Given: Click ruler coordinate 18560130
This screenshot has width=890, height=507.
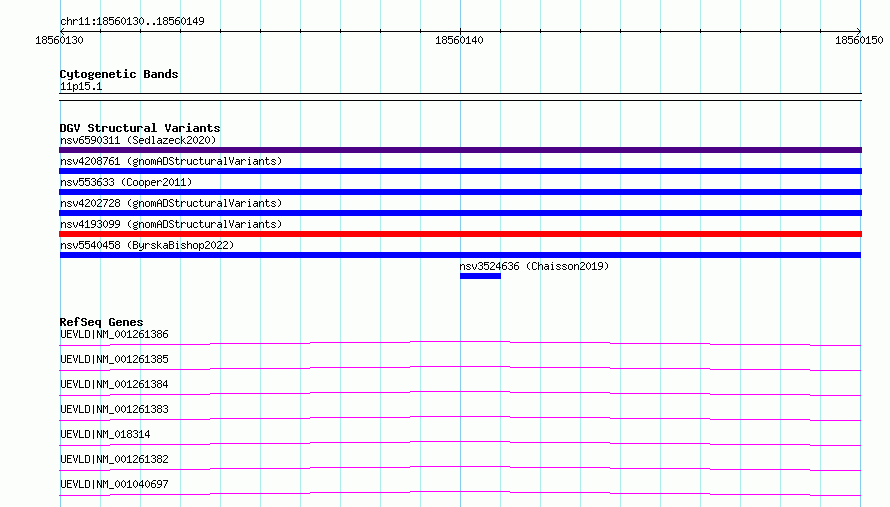Looking at the screenshot, I should click(x=59, y=40).
